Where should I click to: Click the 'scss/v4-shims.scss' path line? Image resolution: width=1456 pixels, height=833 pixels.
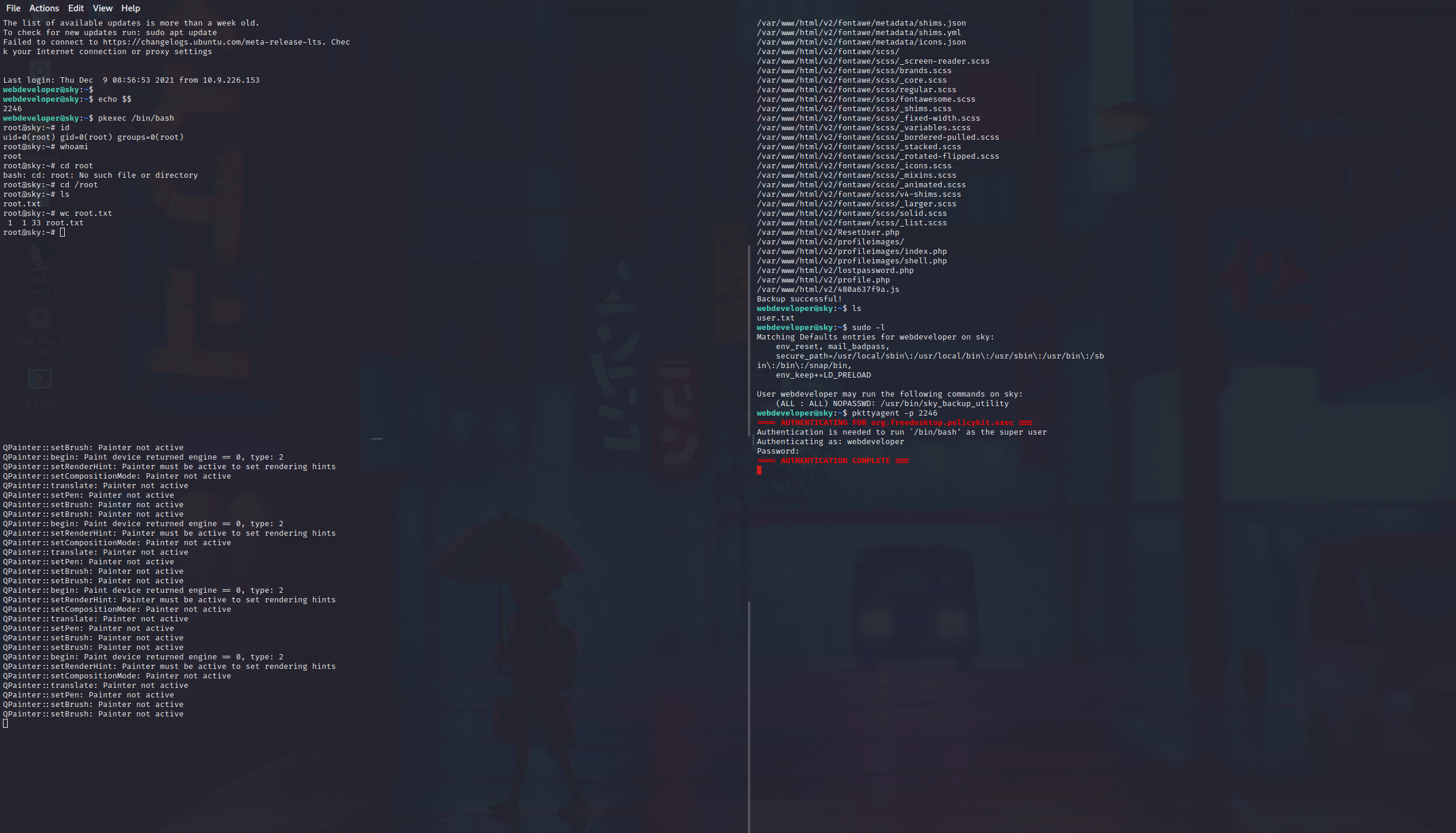tap(859, 194)
